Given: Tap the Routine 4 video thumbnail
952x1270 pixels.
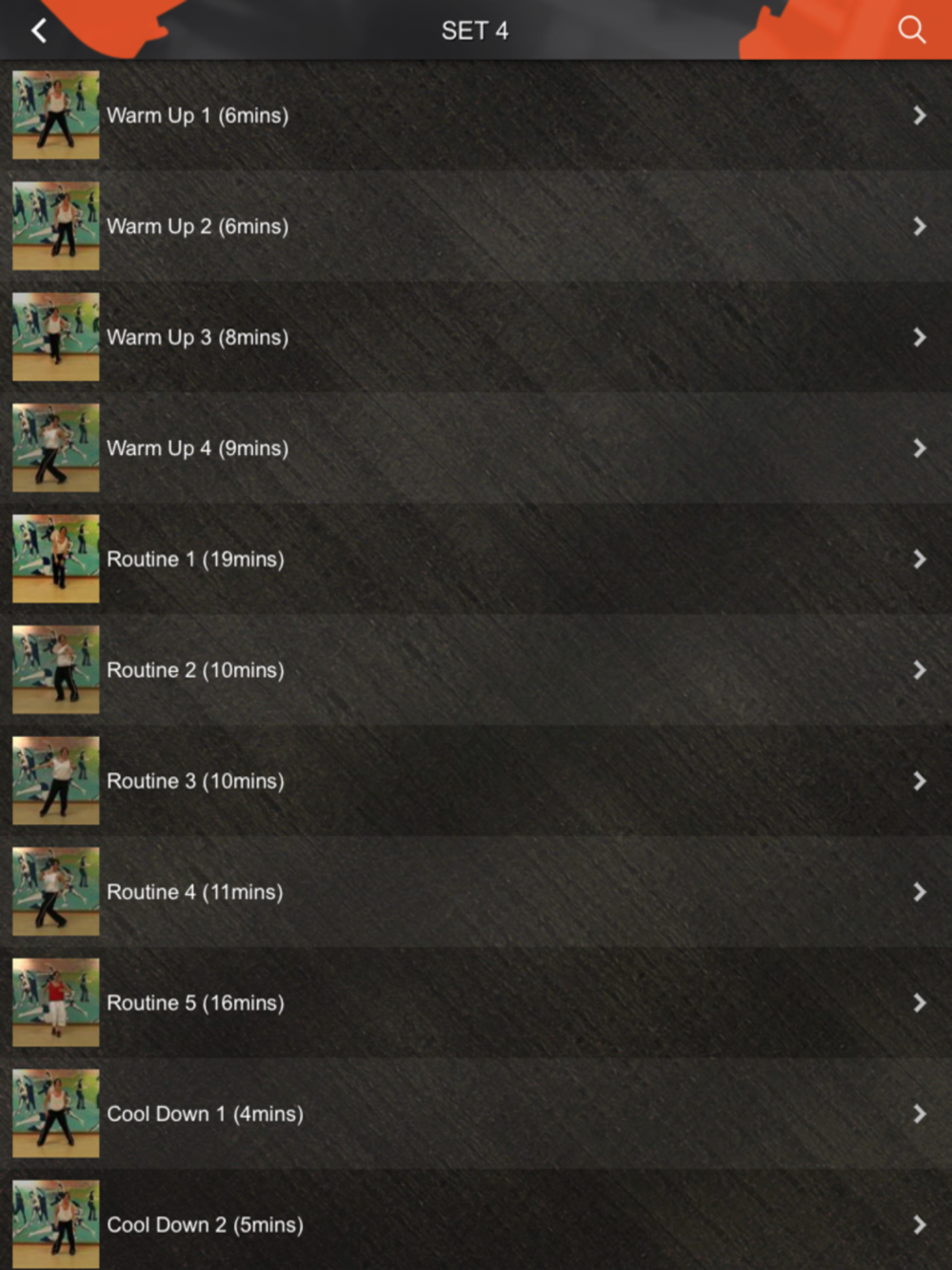Looking at the screenshot, I should tap(55, 892).
